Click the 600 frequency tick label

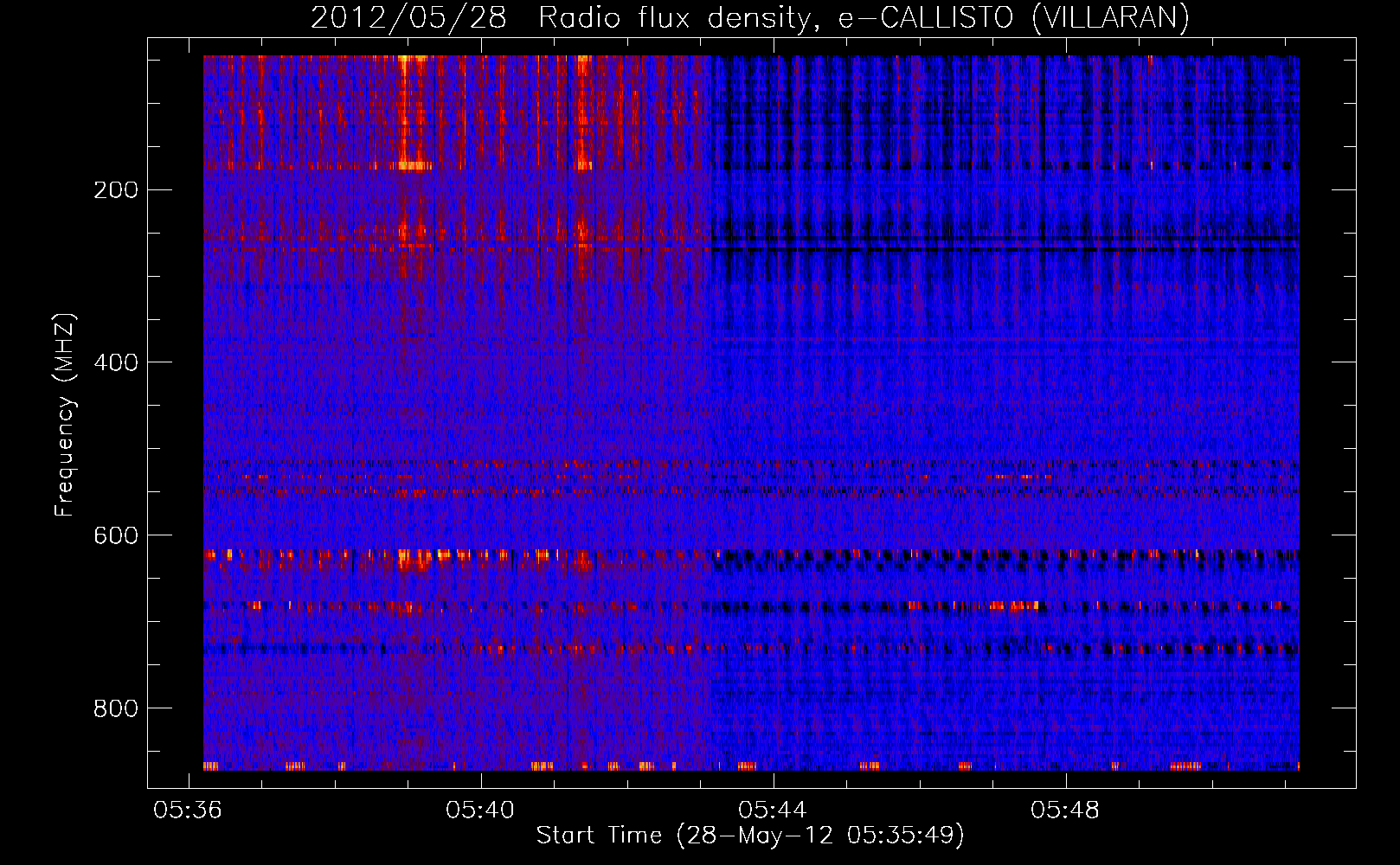click(116, 535)
